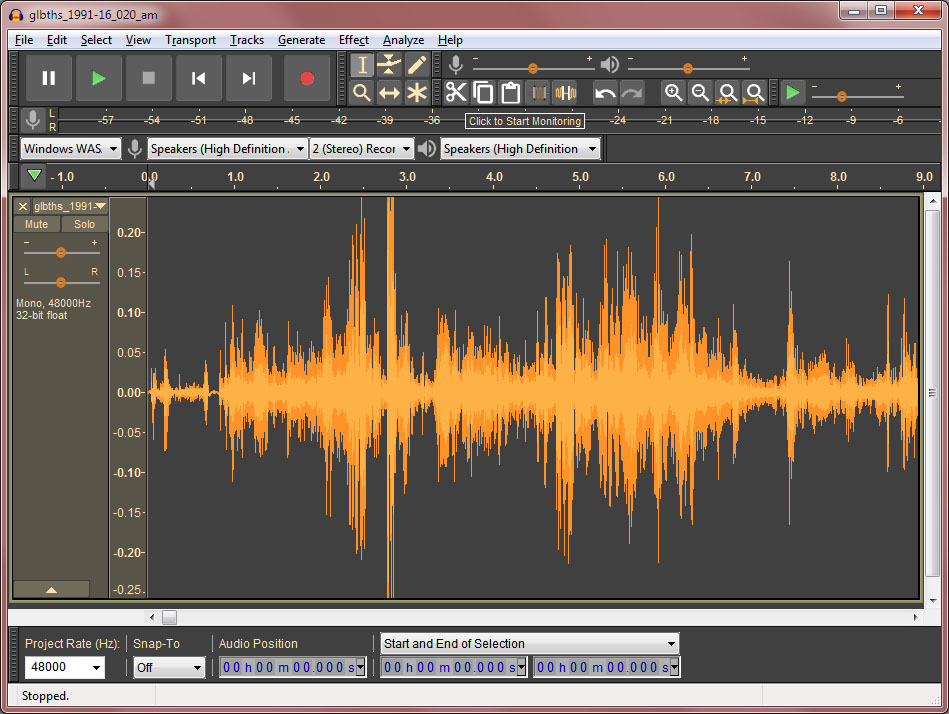Click the Audio Position time field
Image resolution: width=949 pixels, height=714 pixels.
click(x=286, y=667)
